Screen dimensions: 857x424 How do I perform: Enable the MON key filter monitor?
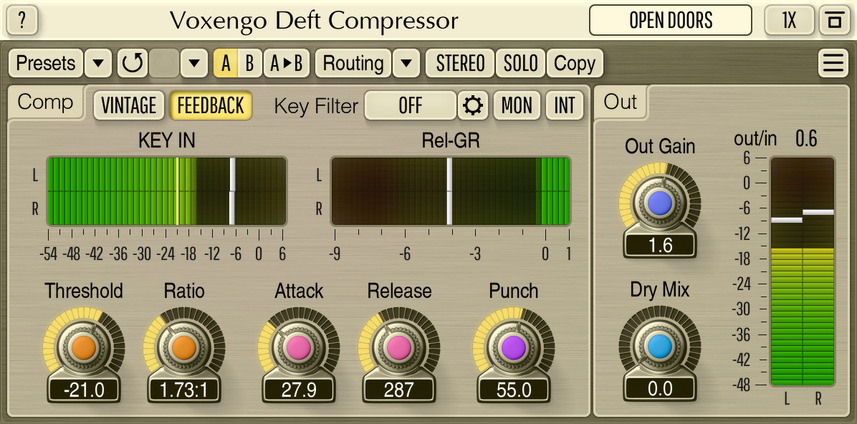tap(517, 105)
